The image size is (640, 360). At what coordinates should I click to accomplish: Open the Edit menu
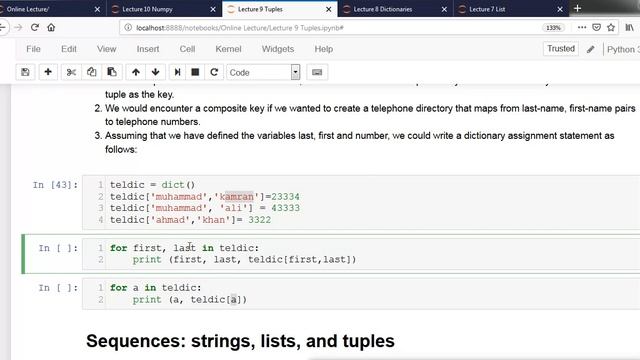click(69, 49)
